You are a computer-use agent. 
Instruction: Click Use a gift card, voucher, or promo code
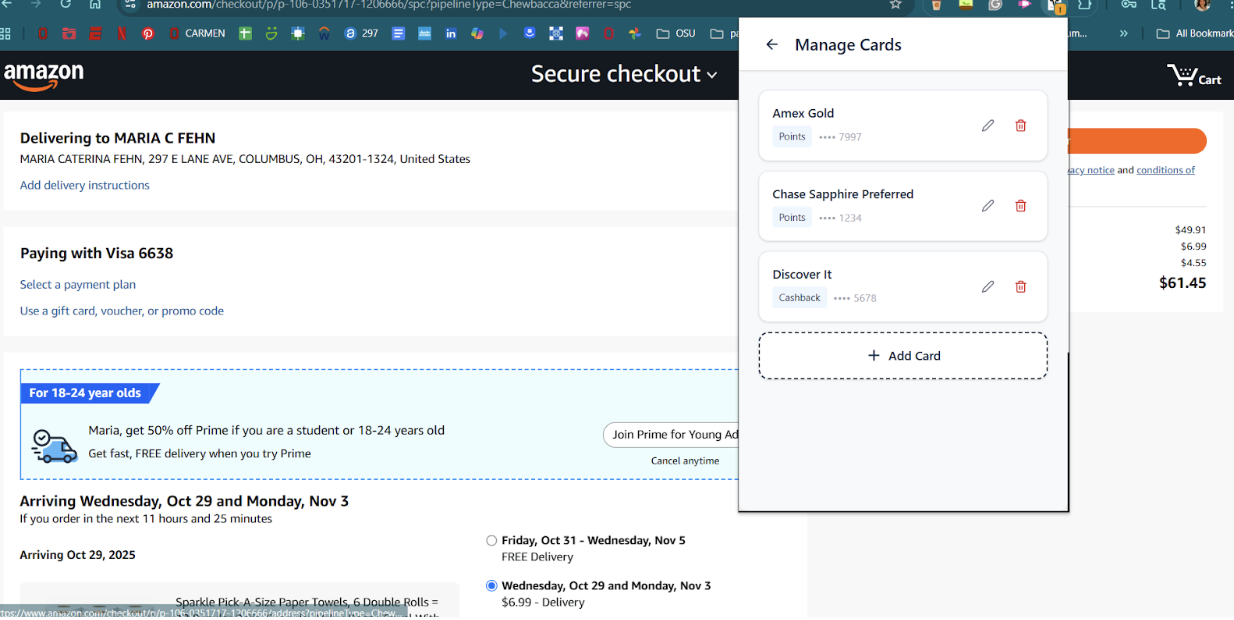tap(122, 311)
